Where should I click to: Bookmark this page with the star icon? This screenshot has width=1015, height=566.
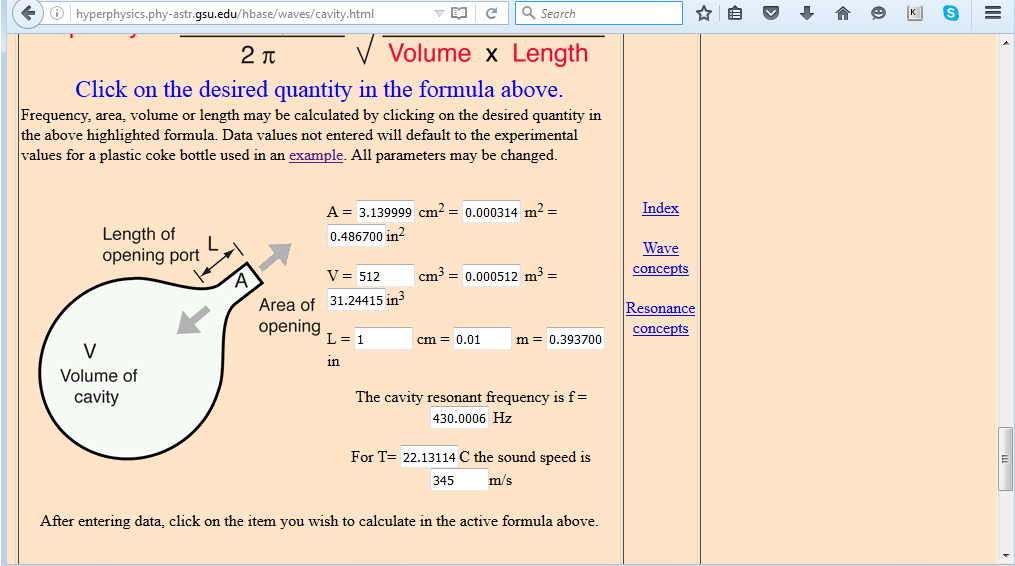[704, 13]
